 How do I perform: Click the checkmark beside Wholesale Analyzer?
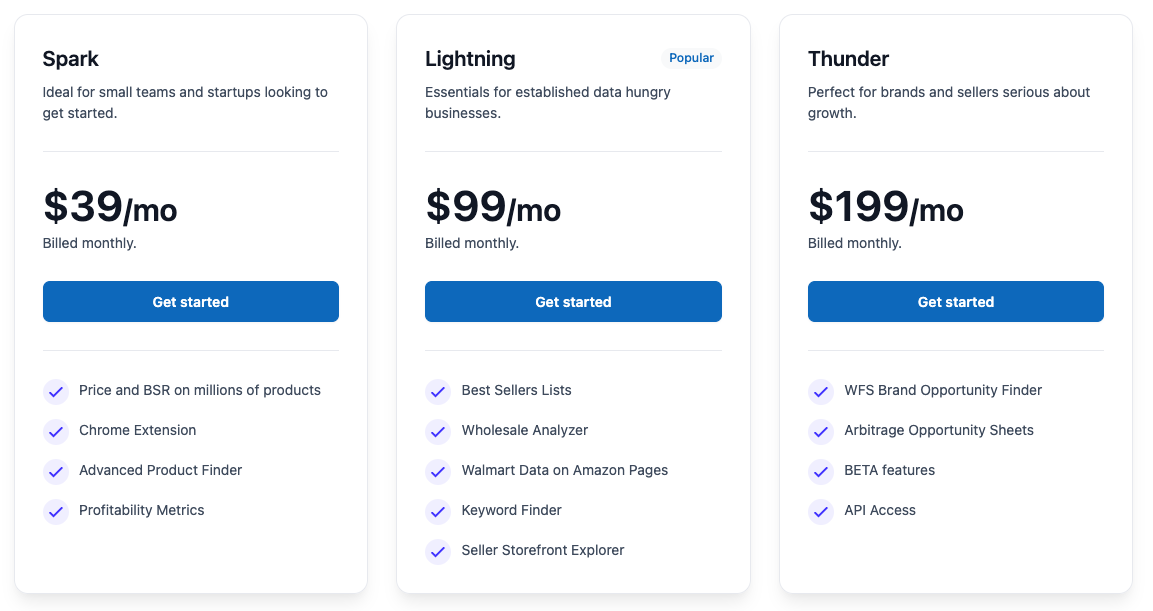pos(438,431)
